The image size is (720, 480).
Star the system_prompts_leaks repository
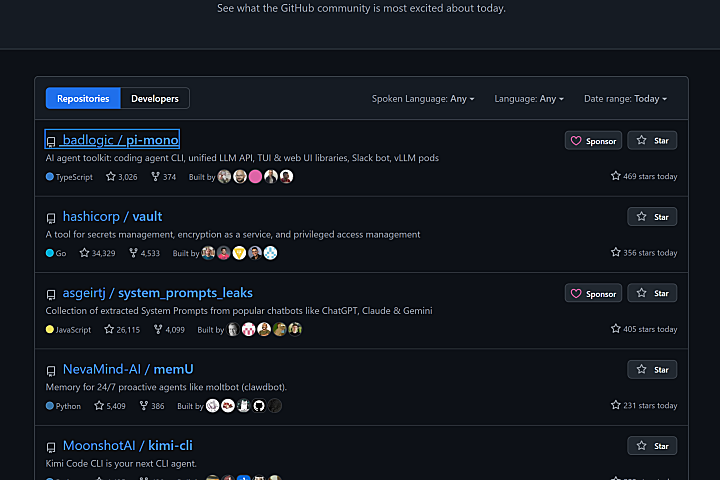click(x=652, y=293)
